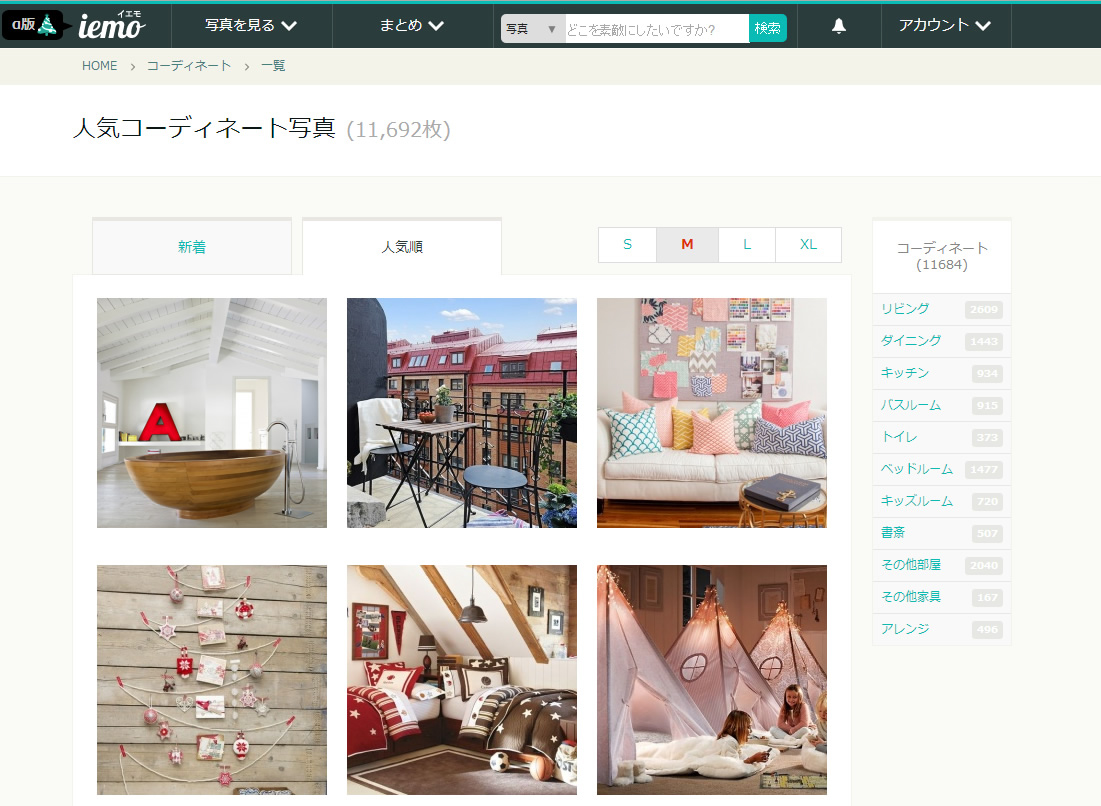
Task: Click the 2609 count badge
Action: tap(984, 310)
